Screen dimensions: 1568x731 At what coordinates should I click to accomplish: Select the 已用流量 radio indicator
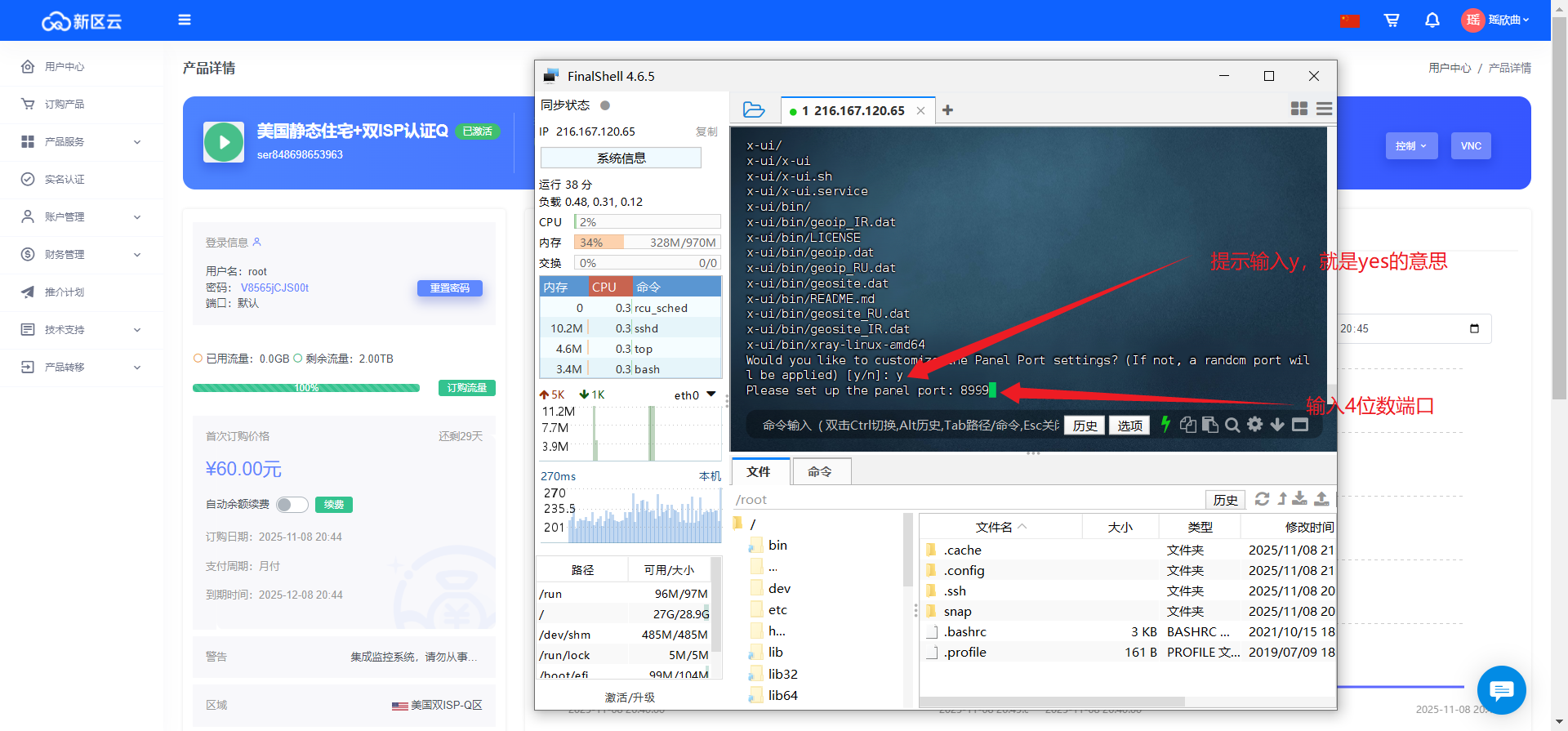(198, 359)
